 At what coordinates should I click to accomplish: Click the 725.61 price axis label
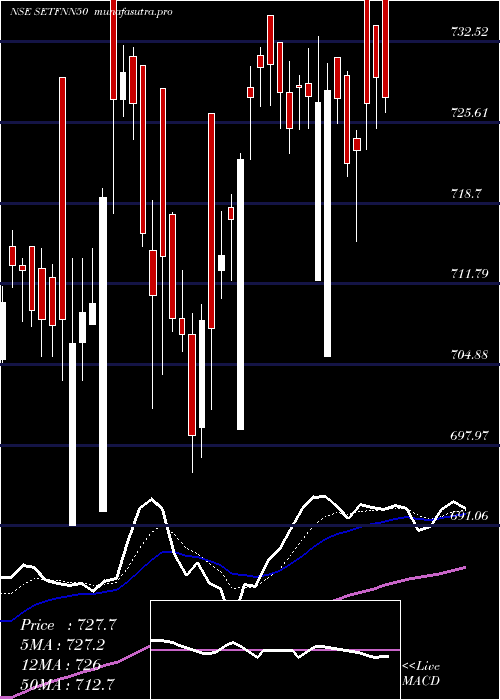469,113
